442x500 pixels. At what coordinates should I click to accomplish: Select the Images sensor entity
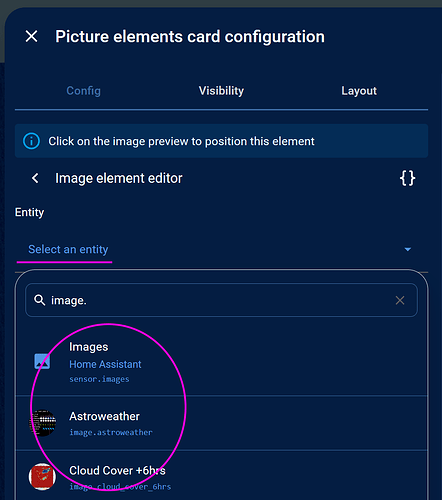click(x=221, y=362)
